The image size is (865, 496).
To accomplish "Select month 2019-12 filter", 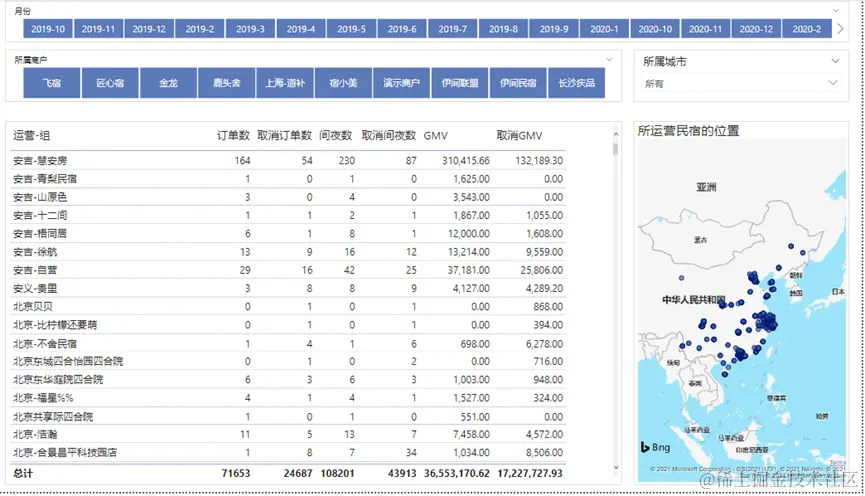I will point(149,29).
